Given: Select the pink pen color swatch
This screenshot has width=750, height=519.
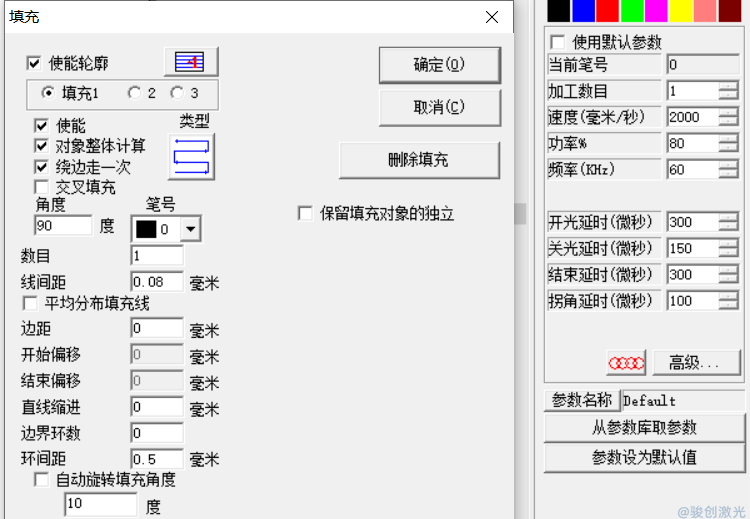Looking at the screenshot, I should coord(705,11).
